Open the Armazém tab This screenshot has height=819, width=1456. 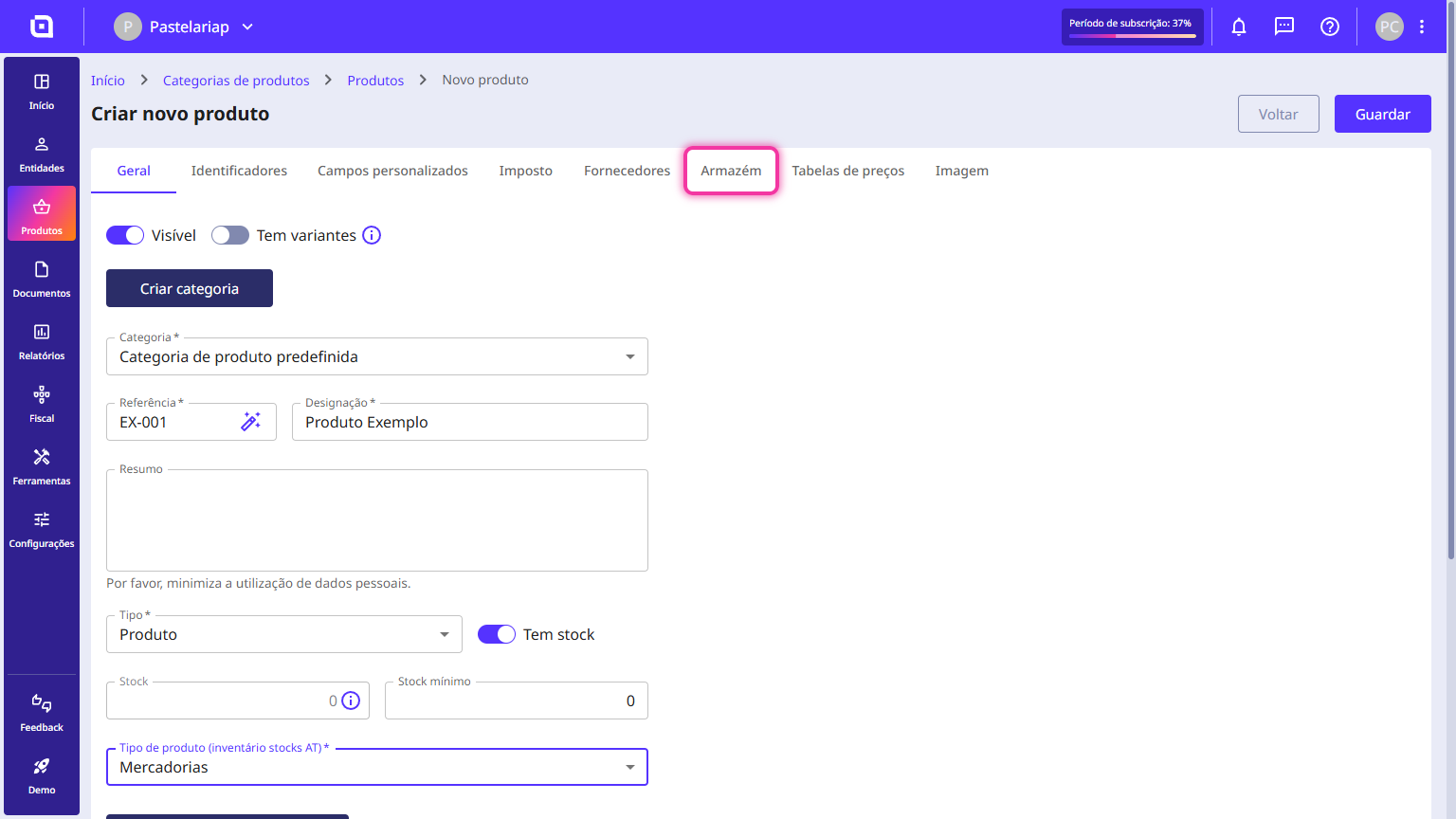(x=731, y=171)
